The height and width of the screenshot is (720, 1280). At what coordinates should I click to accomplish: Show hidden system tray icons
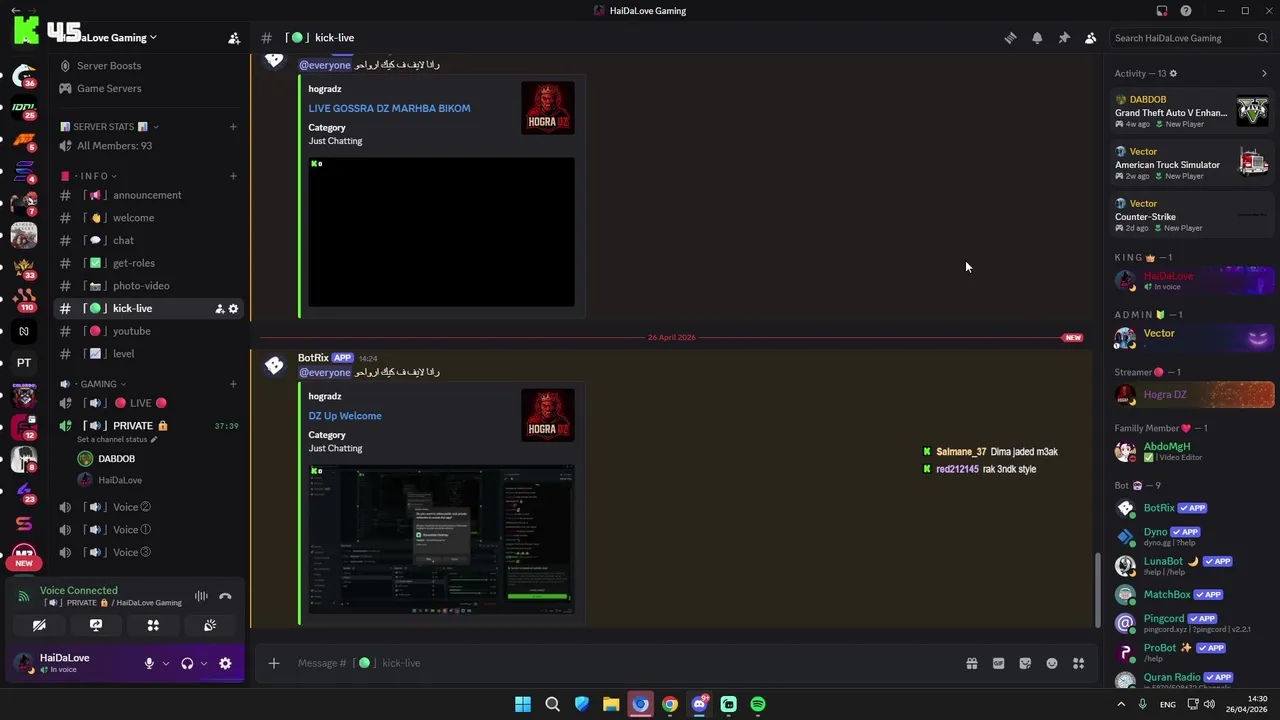coord(1121,705)
